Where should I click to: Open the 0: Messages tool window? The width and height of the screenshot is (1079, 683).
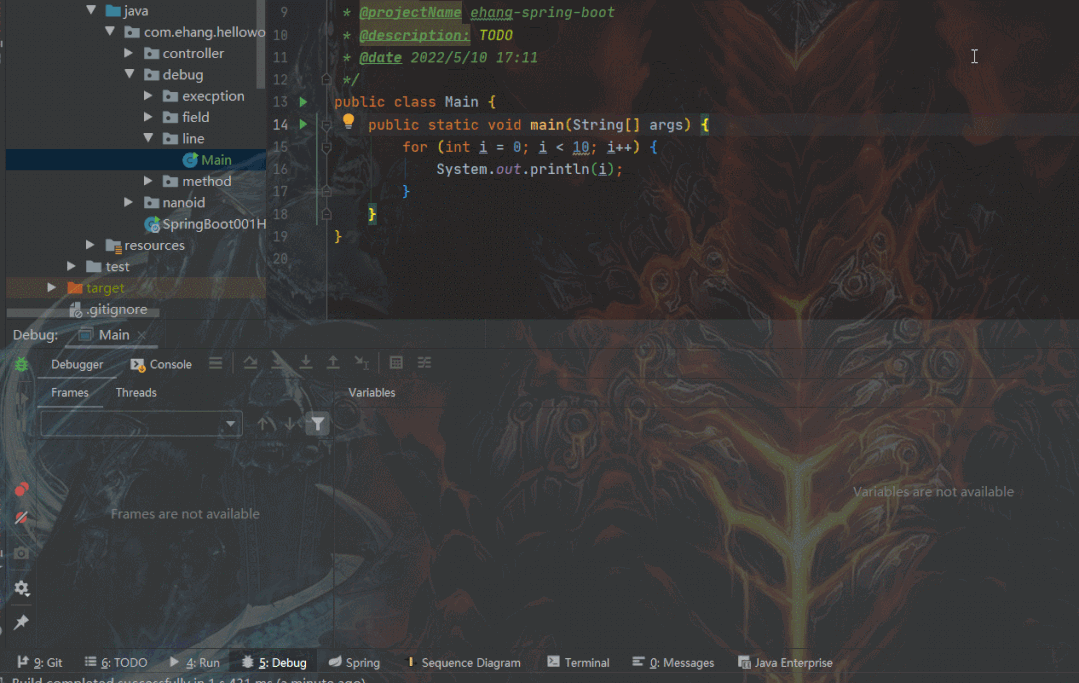pyautogui.click(x=673, y=662)
